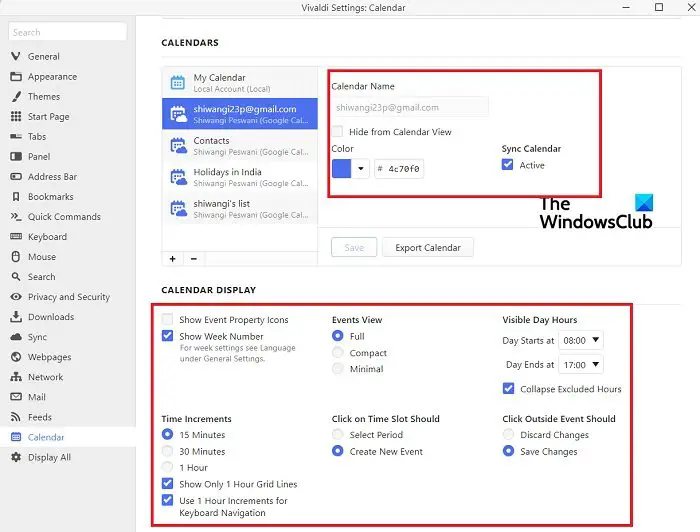Select the Select Period radio option
Screen dimensions: 700x532
point(338,434)
